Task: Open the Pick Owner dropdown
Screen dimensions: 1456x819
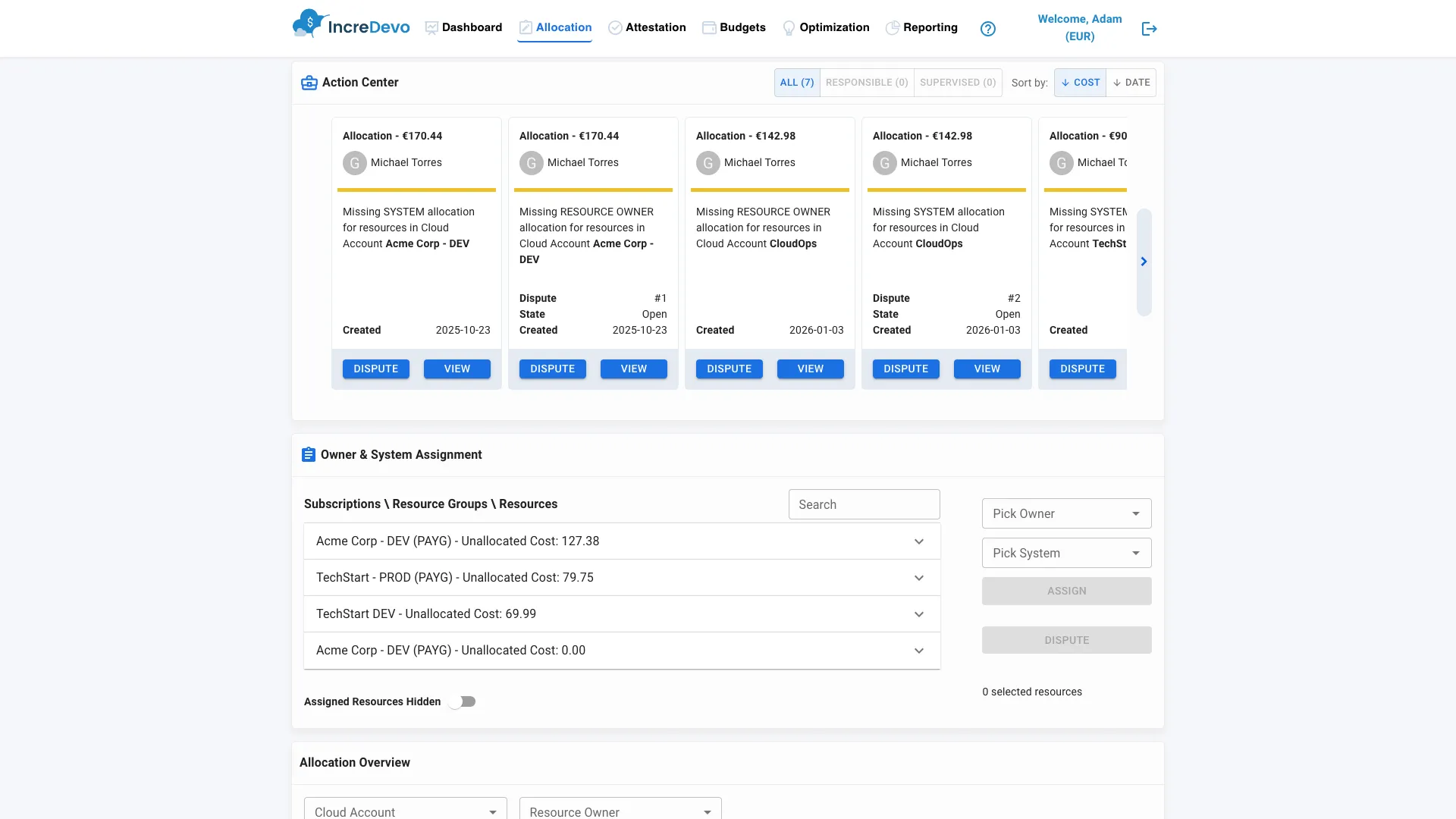Action: (x=1065, y=513)
